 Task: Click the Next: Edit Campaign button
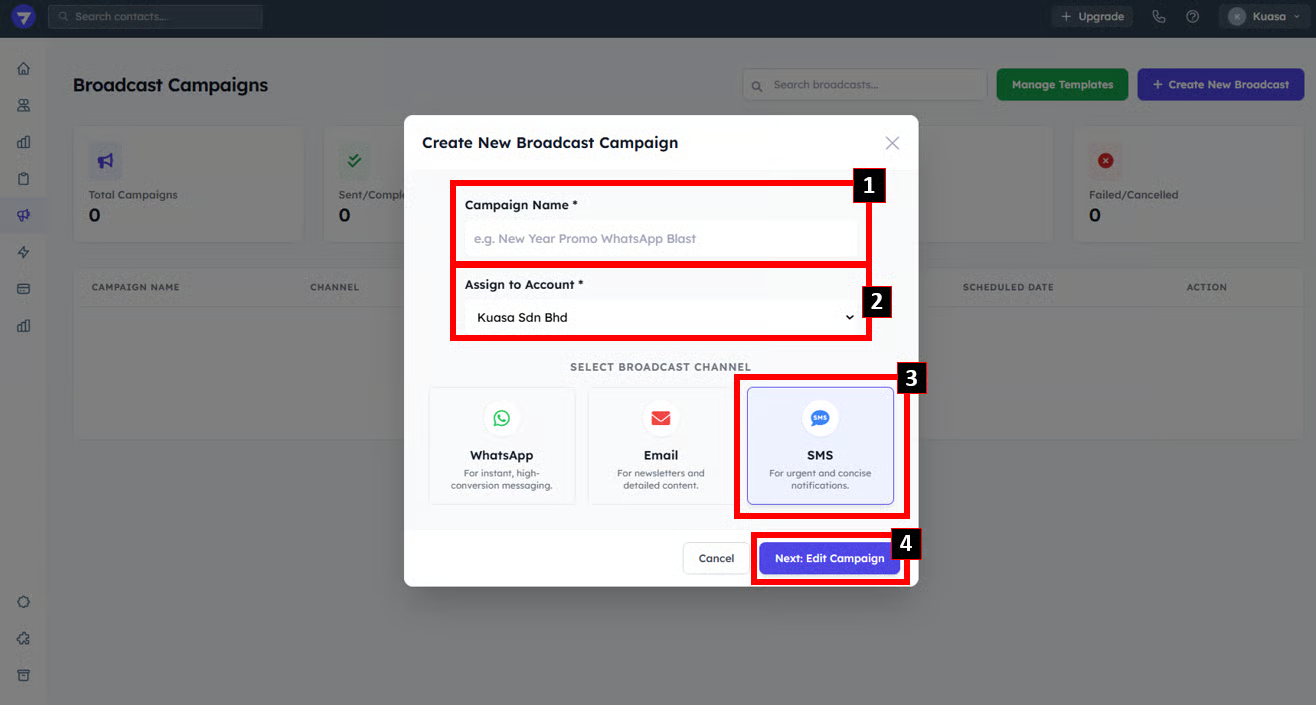point(829,558)
